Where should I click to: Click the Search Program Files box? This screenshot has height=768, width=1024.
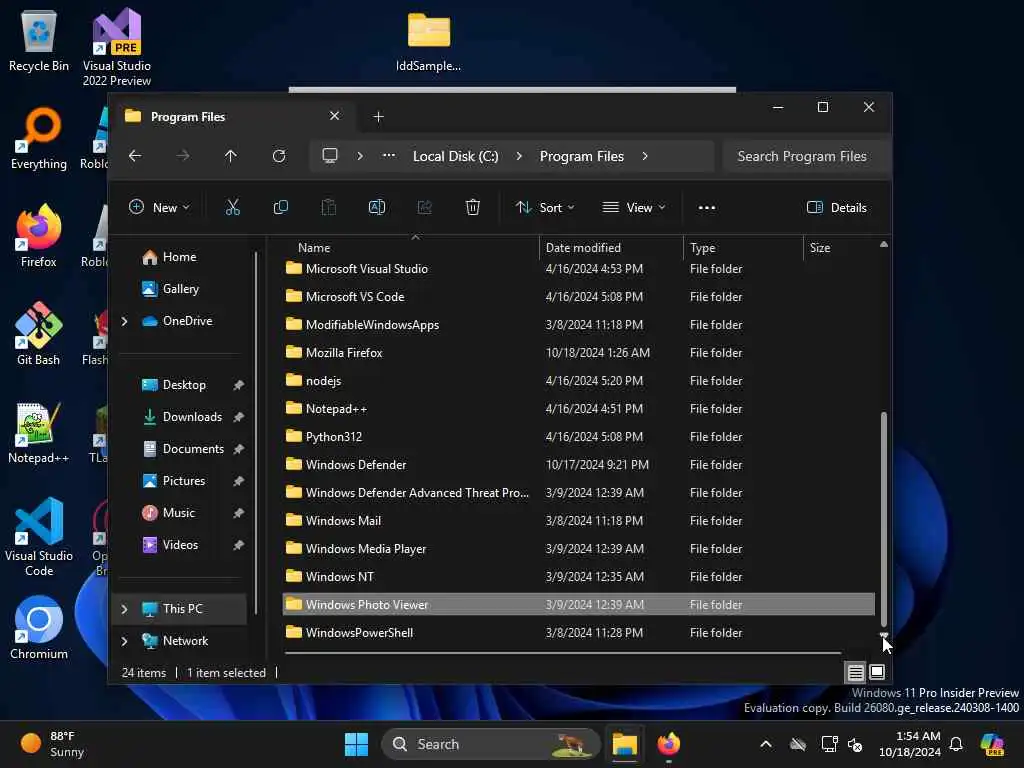click(x=807, y=157)
